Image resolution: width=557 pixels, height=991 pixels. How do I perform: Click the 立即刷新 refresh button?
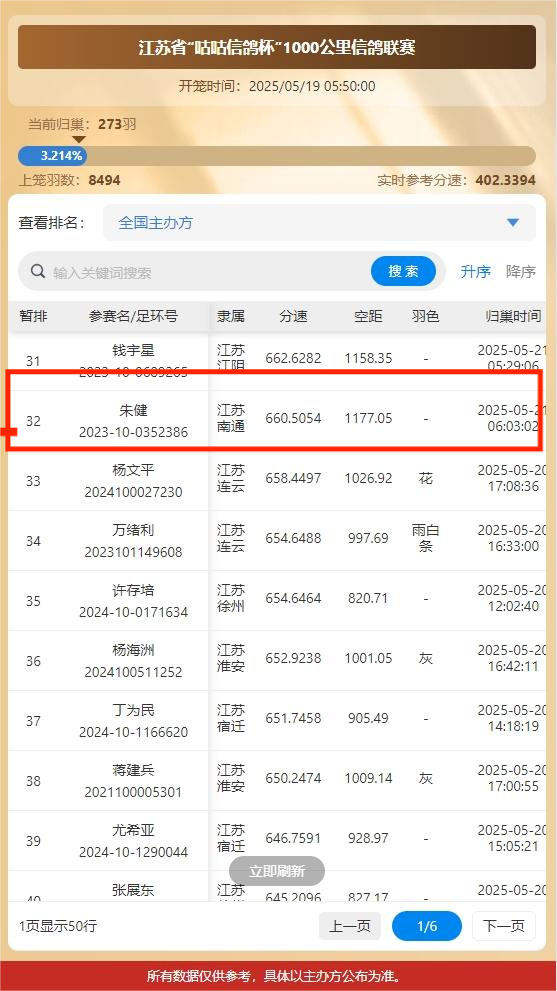277,872
